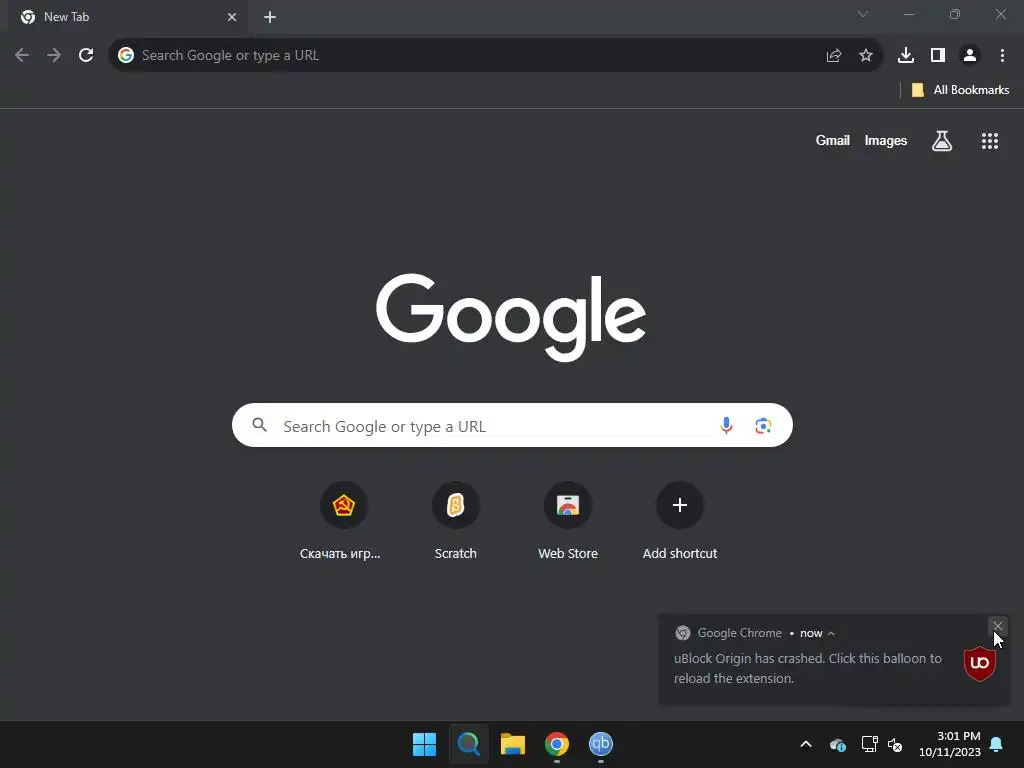
Task: Open Chrome's three-dot menu
Action: (x=1002, y=56)
